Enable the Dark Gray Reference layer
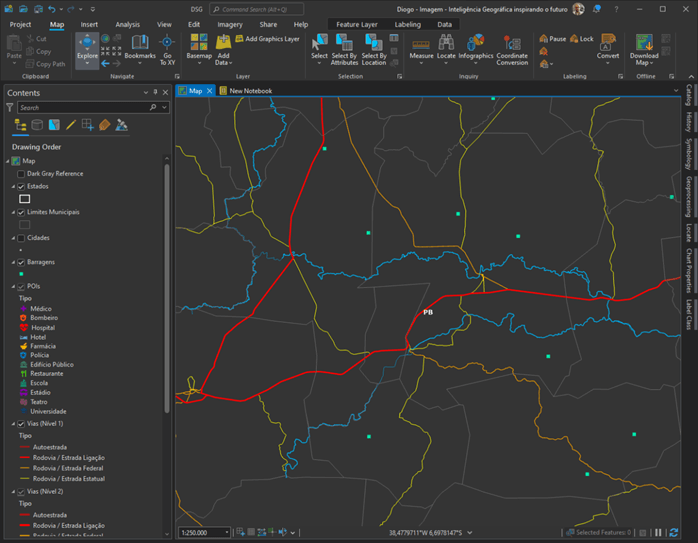 21,174
